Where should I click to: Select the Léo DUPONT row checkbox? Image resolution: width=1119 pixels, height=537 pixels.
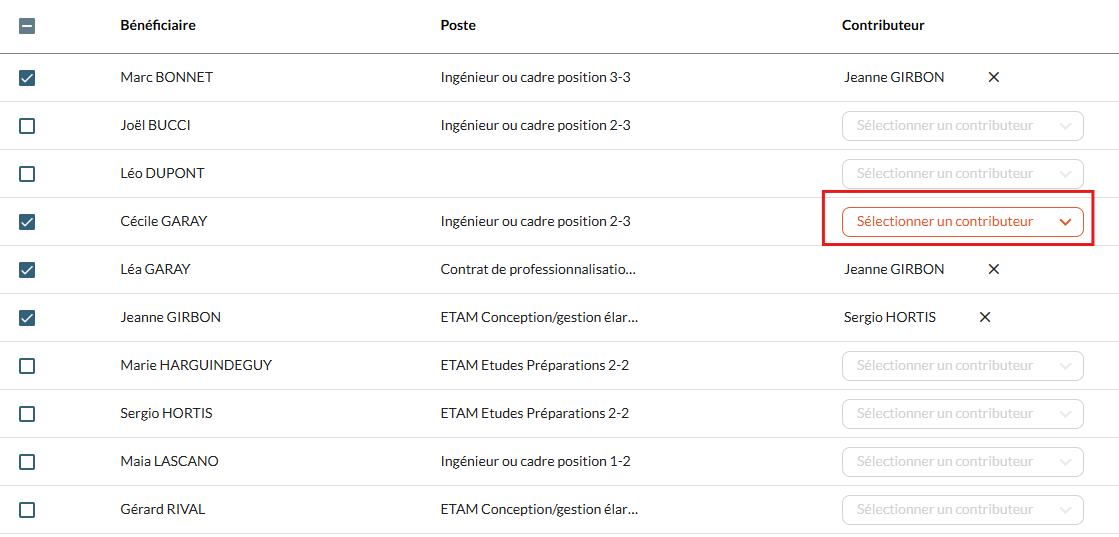click(27, 174)
